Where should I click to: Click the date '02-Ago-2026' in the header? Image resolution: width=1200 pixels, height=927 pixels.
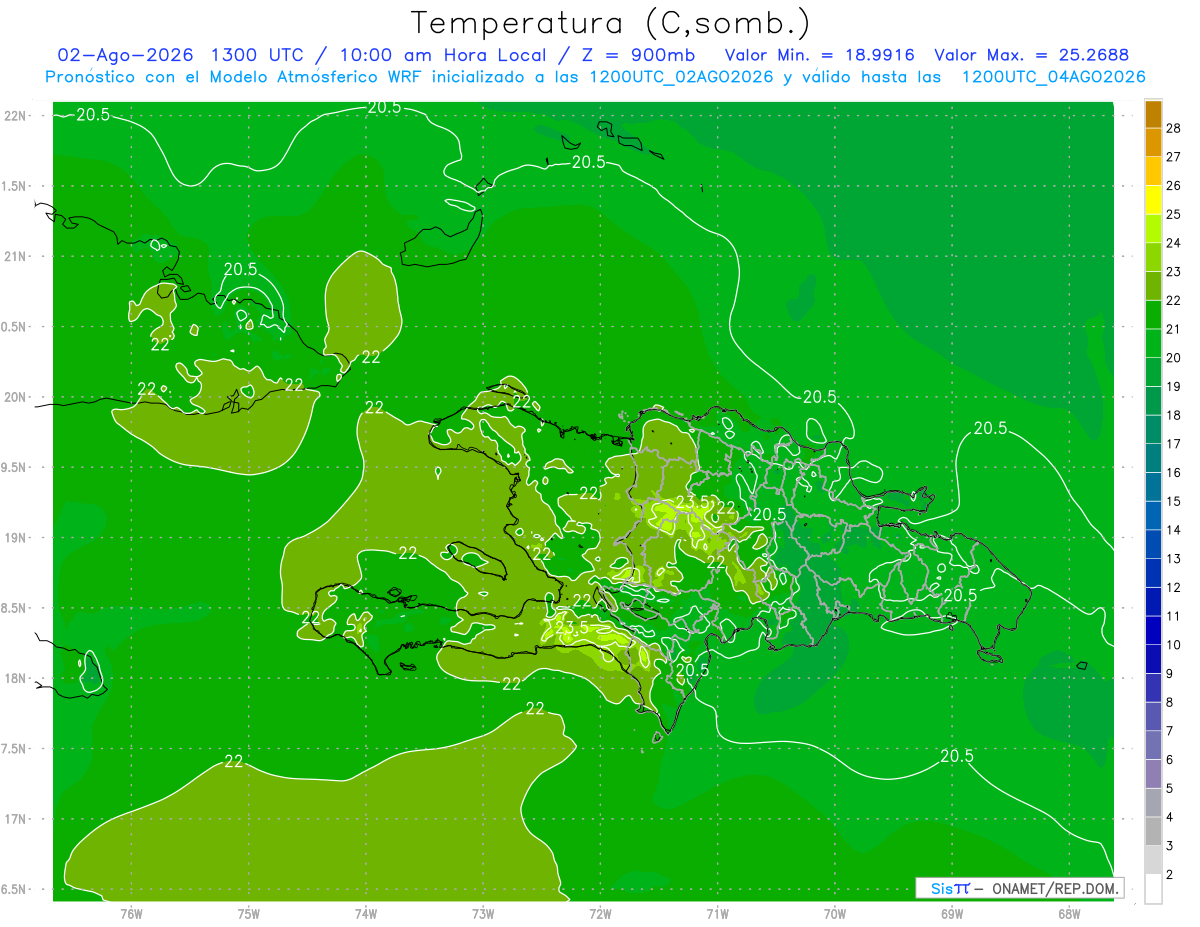click(126, 55)
